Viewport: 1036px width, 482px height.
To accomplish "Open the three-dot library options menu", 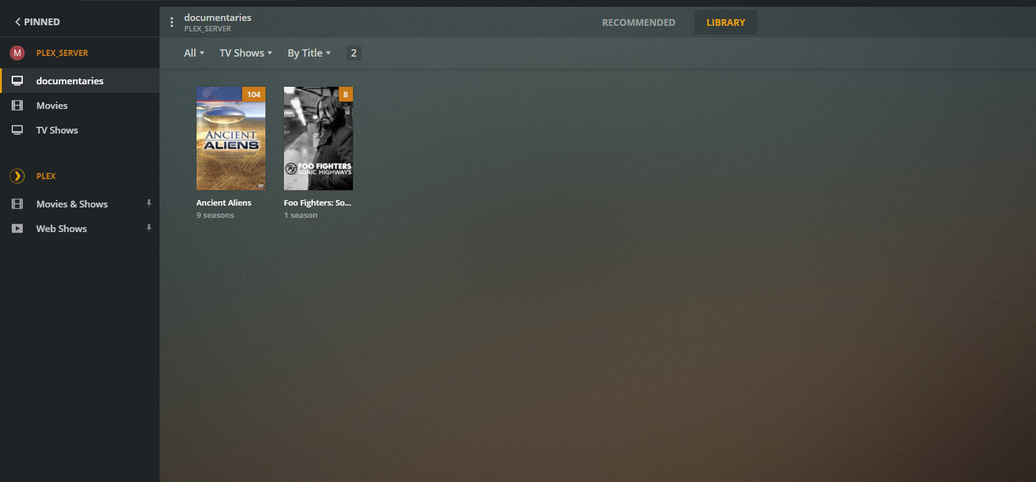I will coord(172,22).
